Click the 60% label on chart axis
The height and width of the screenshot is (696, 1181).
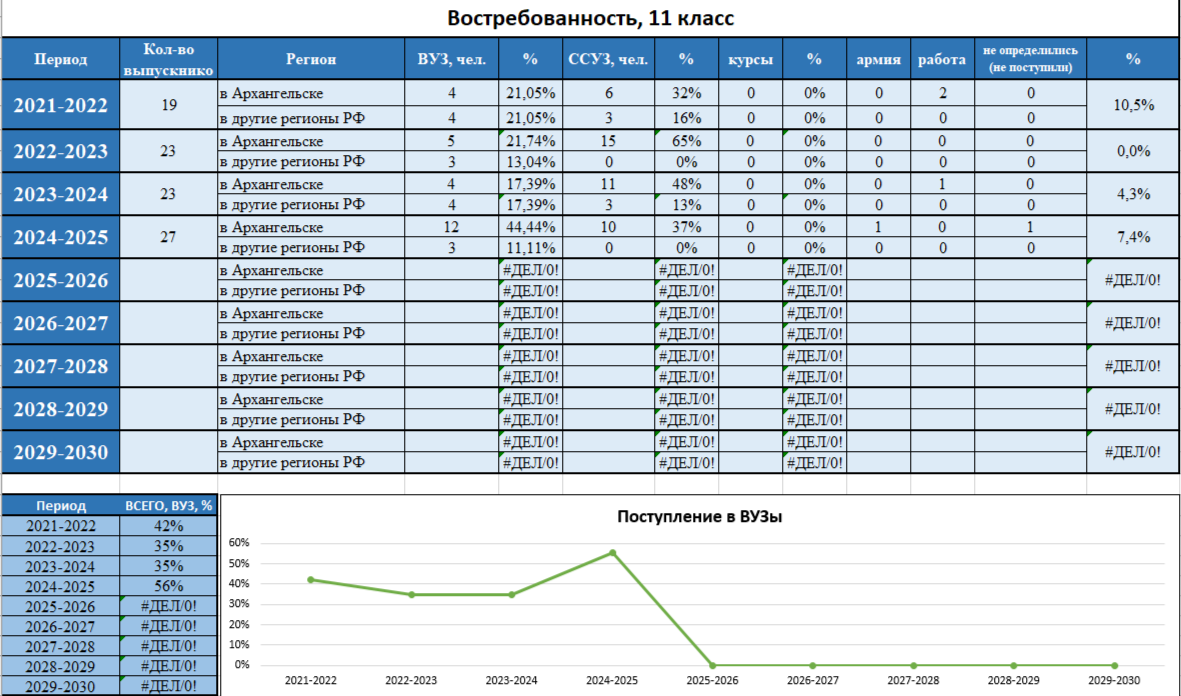pyautogui.click(x=239, y=543)
